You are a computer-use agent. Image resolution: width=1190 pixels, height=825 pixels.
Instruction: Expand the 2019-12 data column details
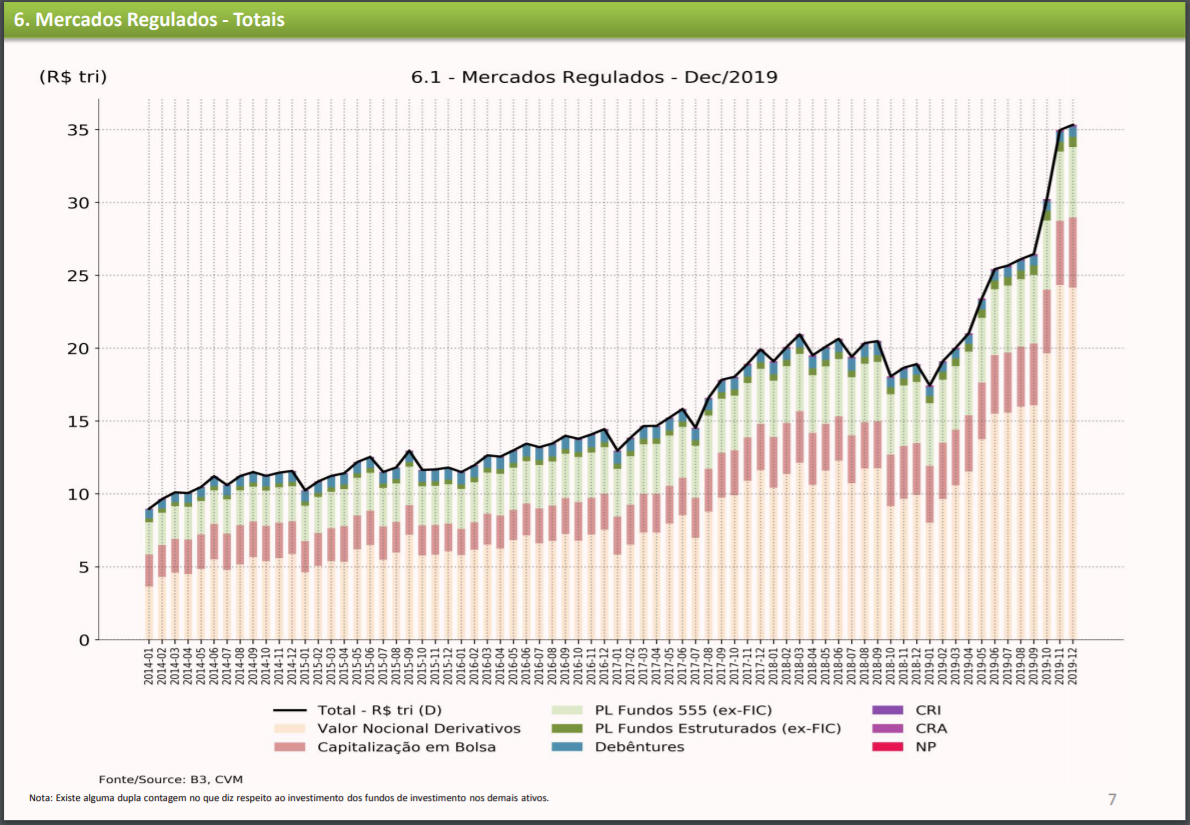[1073, 667]
